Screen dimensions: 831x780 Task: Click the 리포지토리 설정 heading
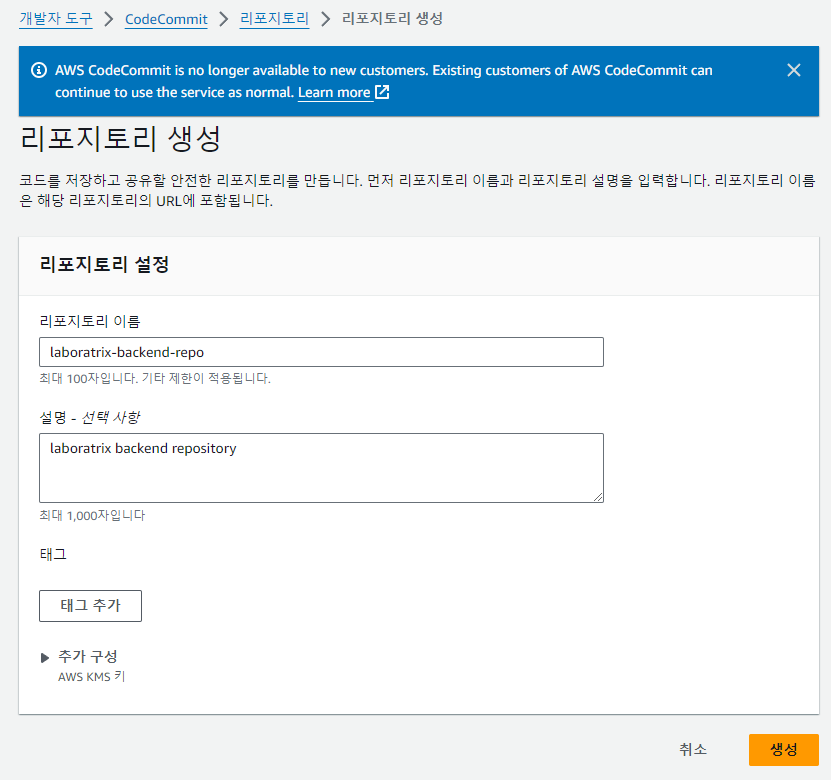point(104,264)
